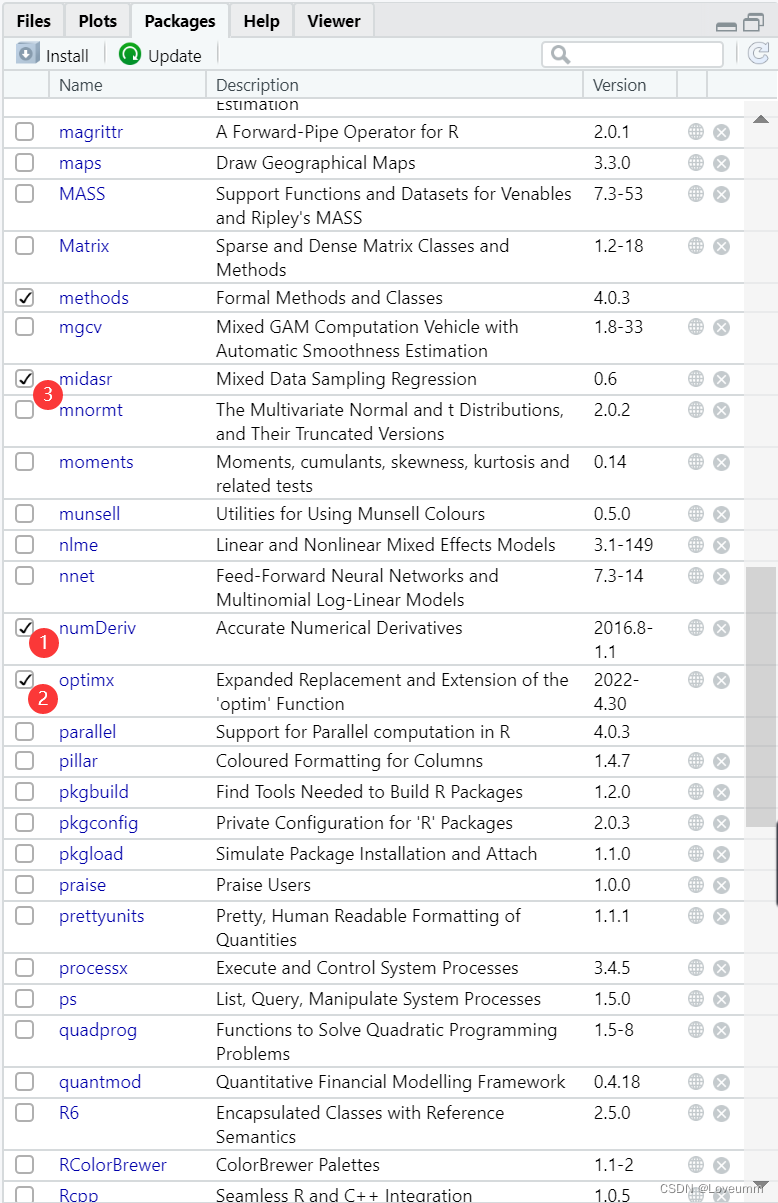Remove the RColorBrewer package
Image resolution: width=778 pixels, height=1203 pixels.
721,1165
